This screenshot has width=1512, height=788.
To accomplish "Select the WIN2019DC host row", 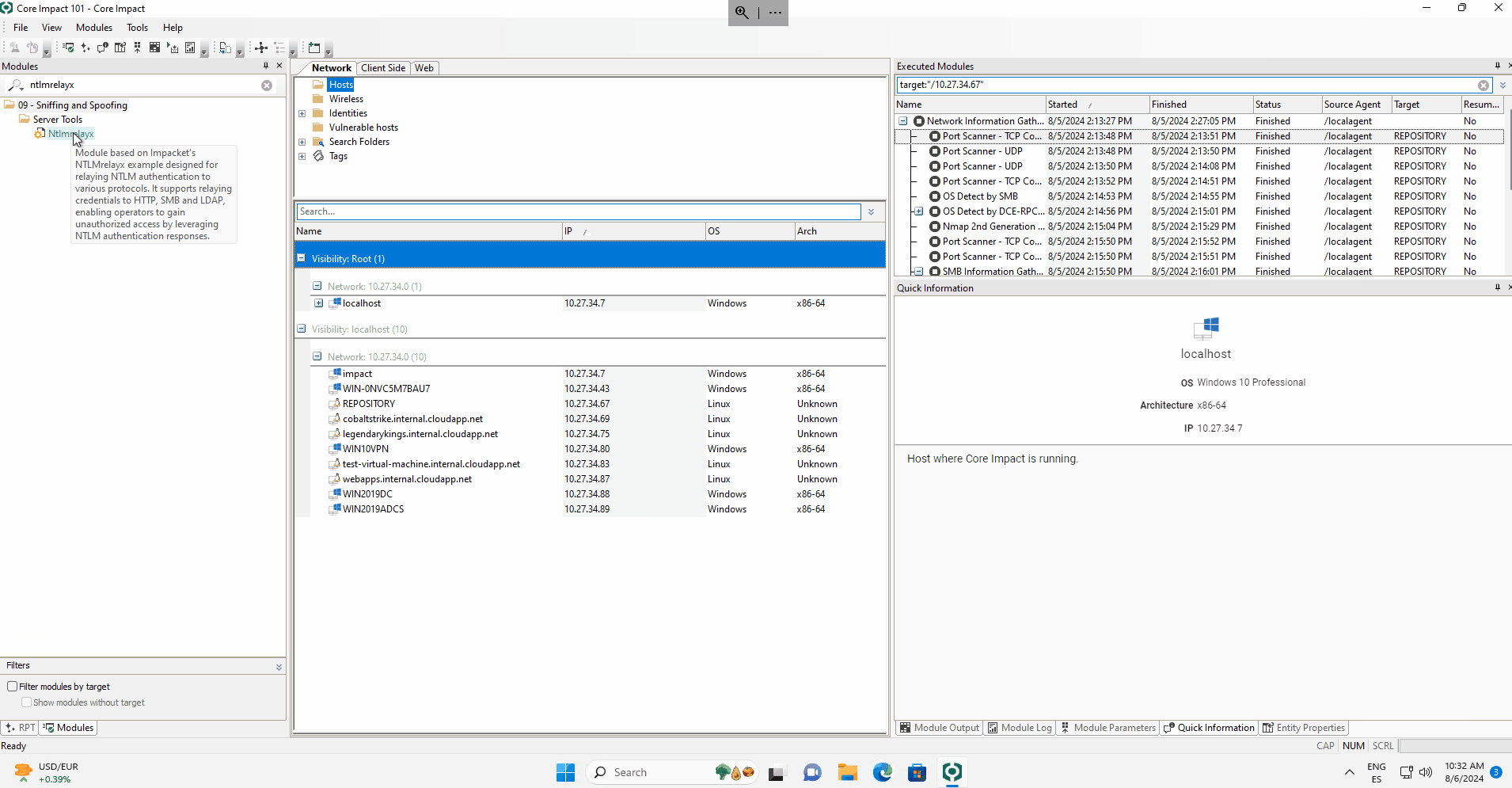I will coord(590,494).
